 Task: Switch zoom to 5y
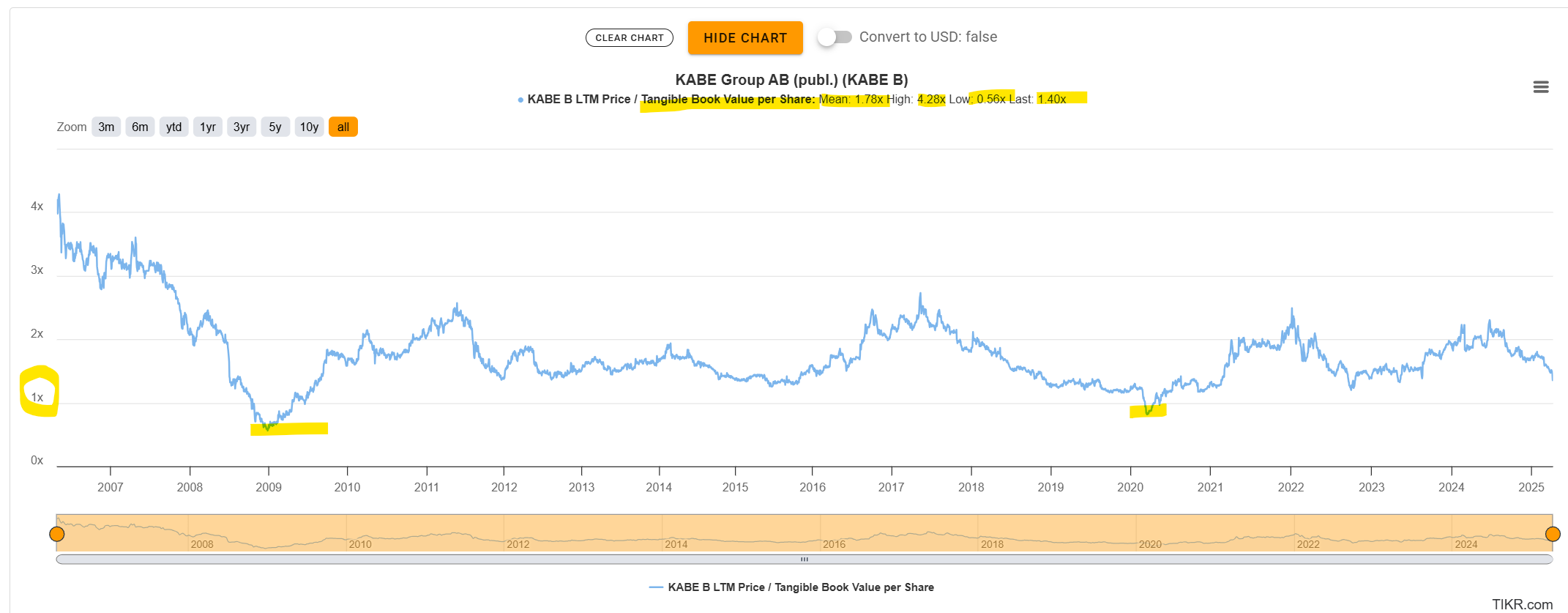point(275,127)
